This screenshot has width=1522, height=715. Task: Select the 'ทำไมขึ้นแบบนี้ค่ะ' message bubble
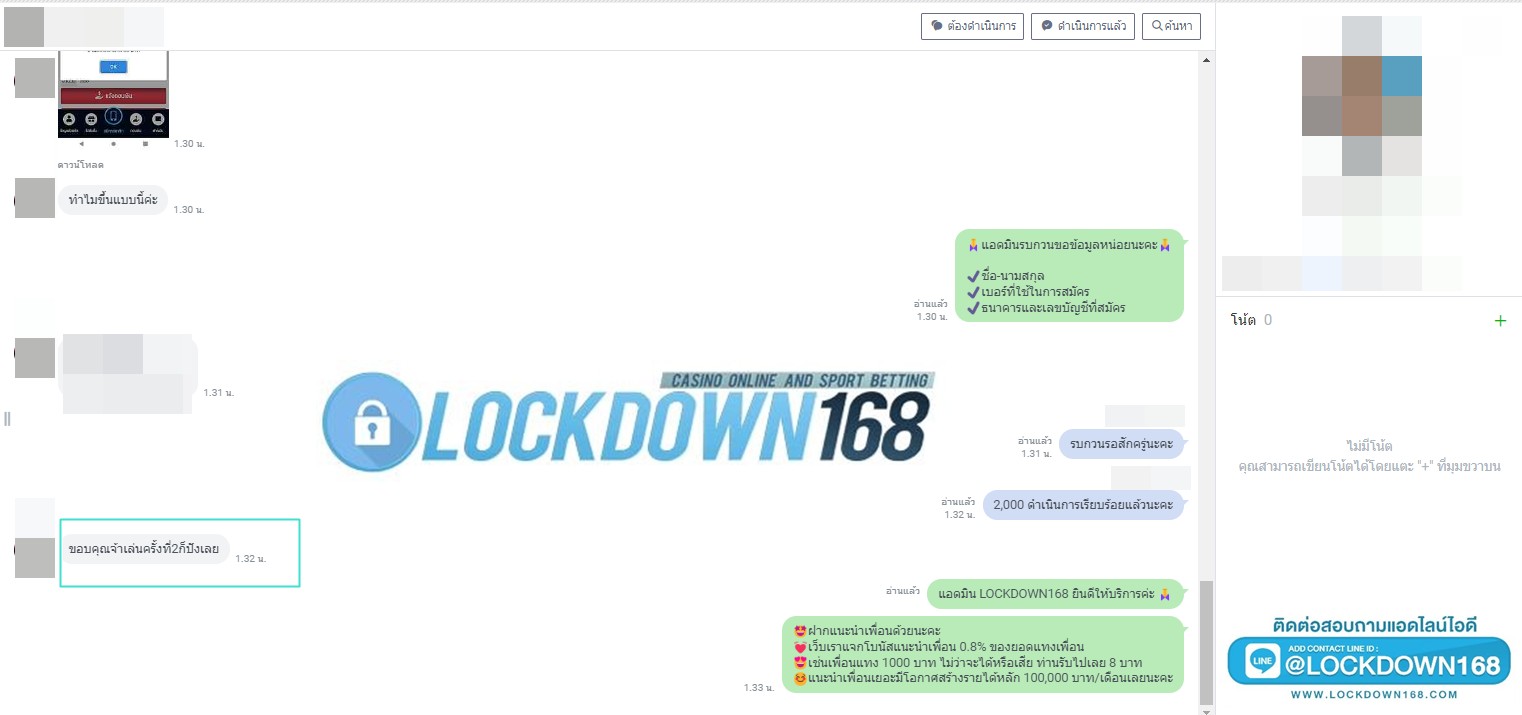pos(112,199)
